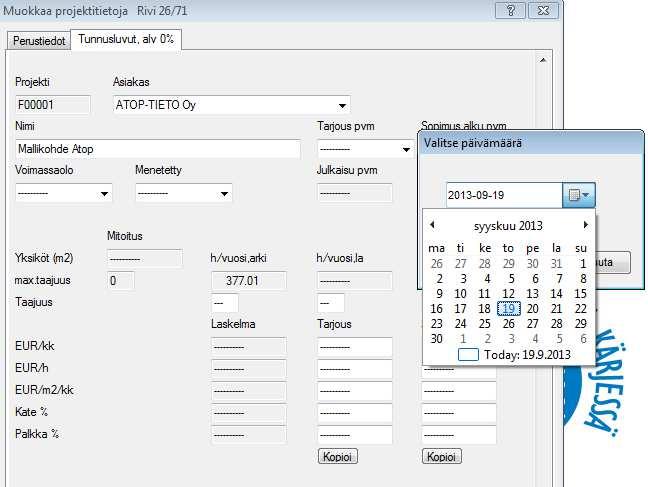
Task: Select day 18 in calendar
Action: tap(484, 309)
